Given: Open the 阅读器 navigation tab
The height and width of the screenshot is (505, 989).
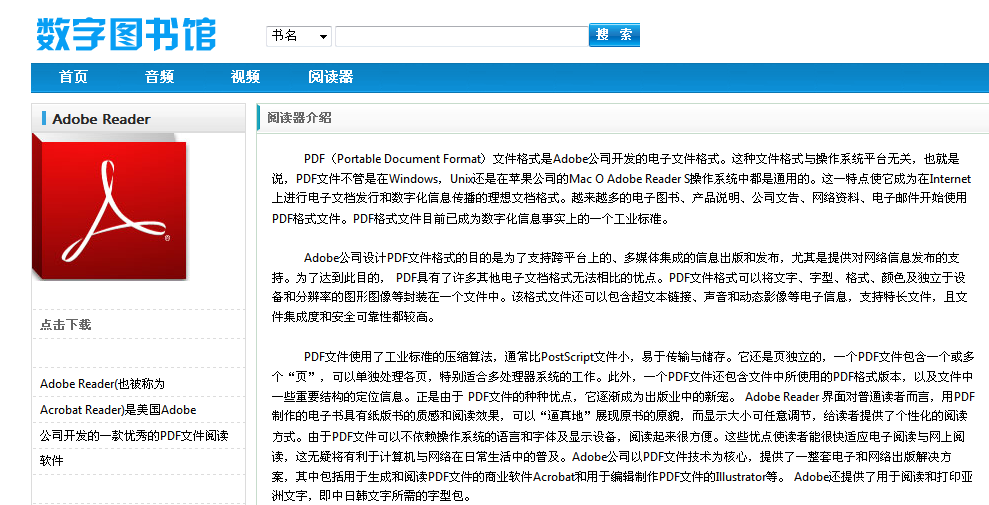Looking at the screenshot, I should (331, 77).
